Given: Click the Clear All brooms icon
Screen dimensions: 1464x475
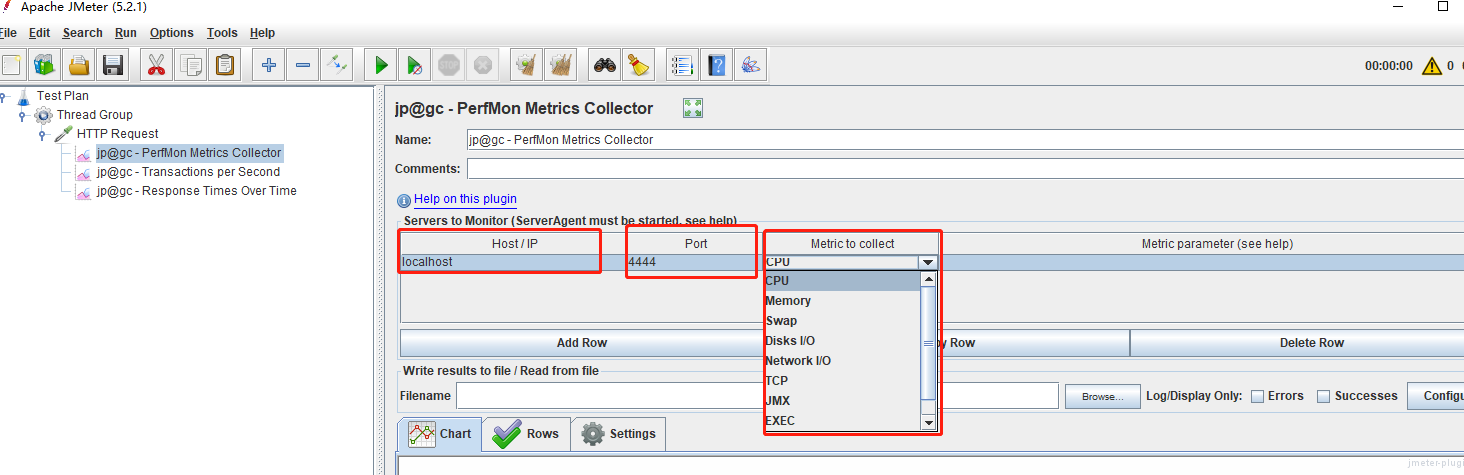Looking at the screenshot, I should [x=560, y=66].
